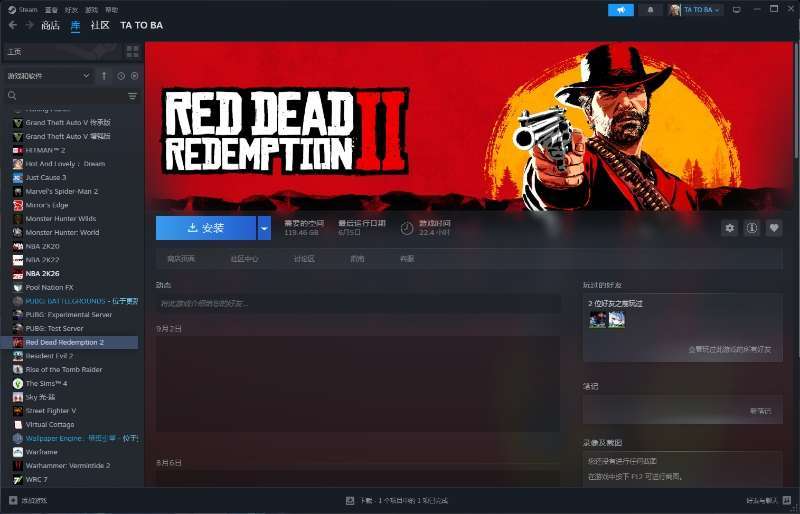Switch to Big Picture mode icon
800x514 pixels.
point(736,10)
